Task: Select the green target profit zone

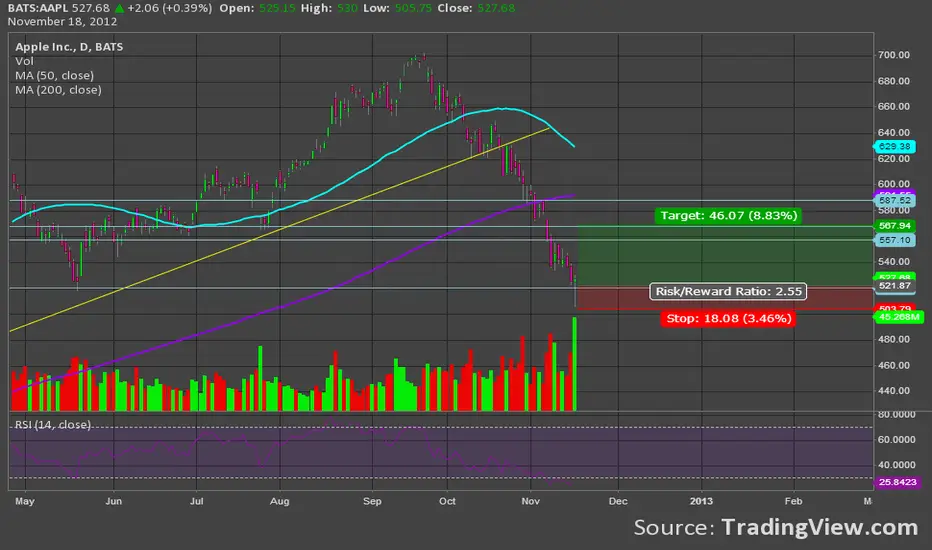Action: (x=725, y=256)
